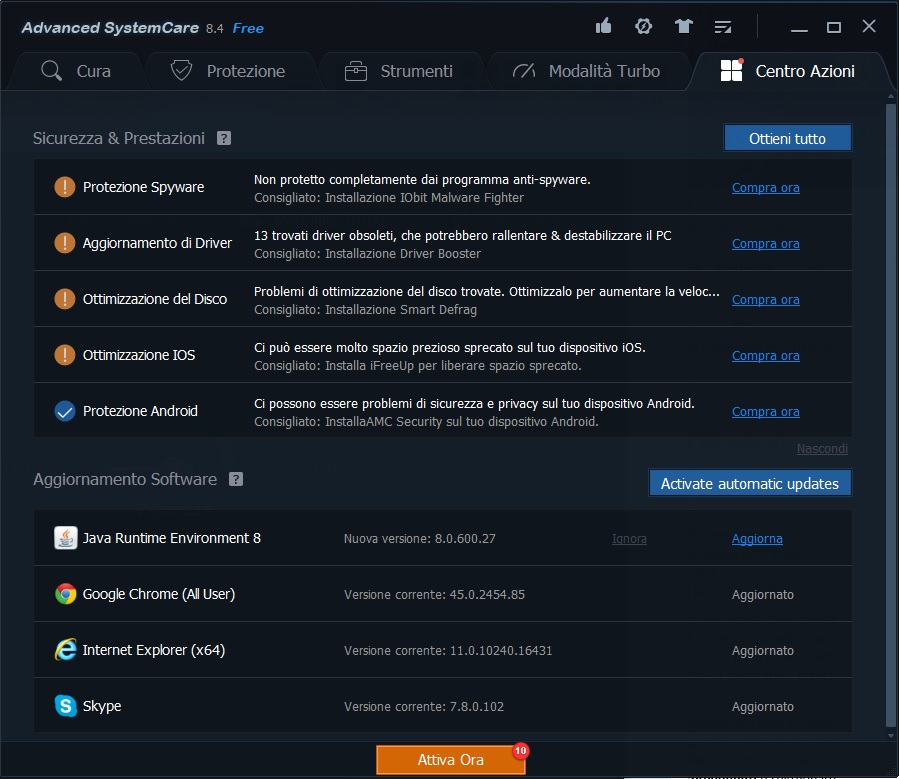Click Aggiornato status in Skype row
This screenshot has width=899, height=779.
coord(763,707)
